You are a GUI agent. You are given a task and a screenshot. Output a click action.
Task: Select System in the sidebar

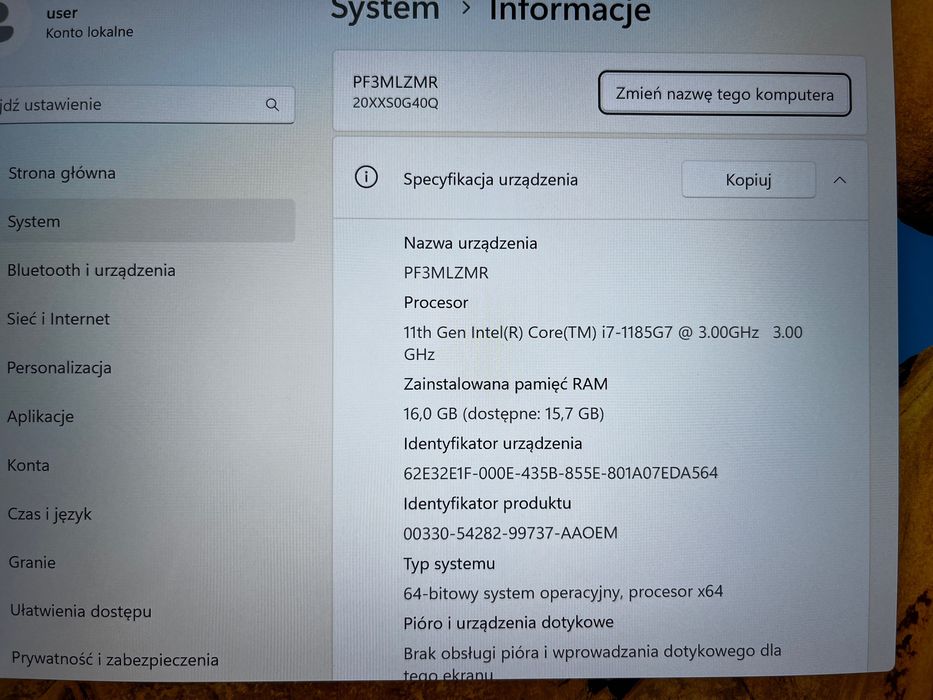point(146,221)
